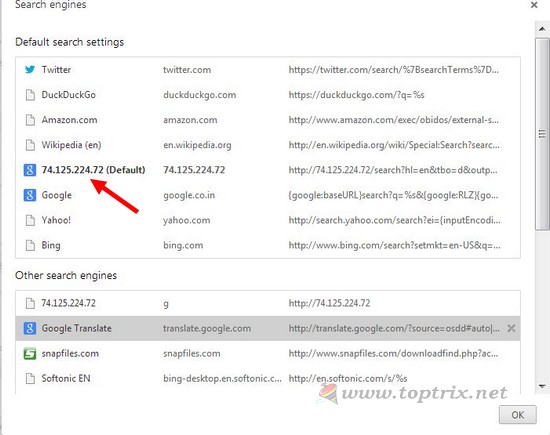The width and height of the screenshot is (550, 435).
Task: Click the page icon of the 74.125.224.72 g-keyword row
Action: point(30,303)
